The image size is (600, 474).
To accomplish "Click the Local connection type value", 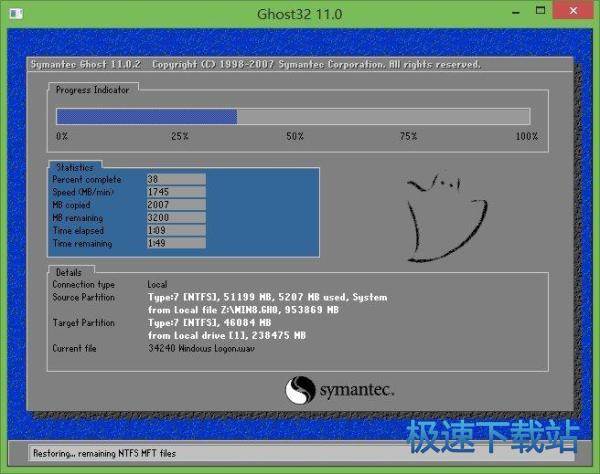I will click(x=157, y=285).
